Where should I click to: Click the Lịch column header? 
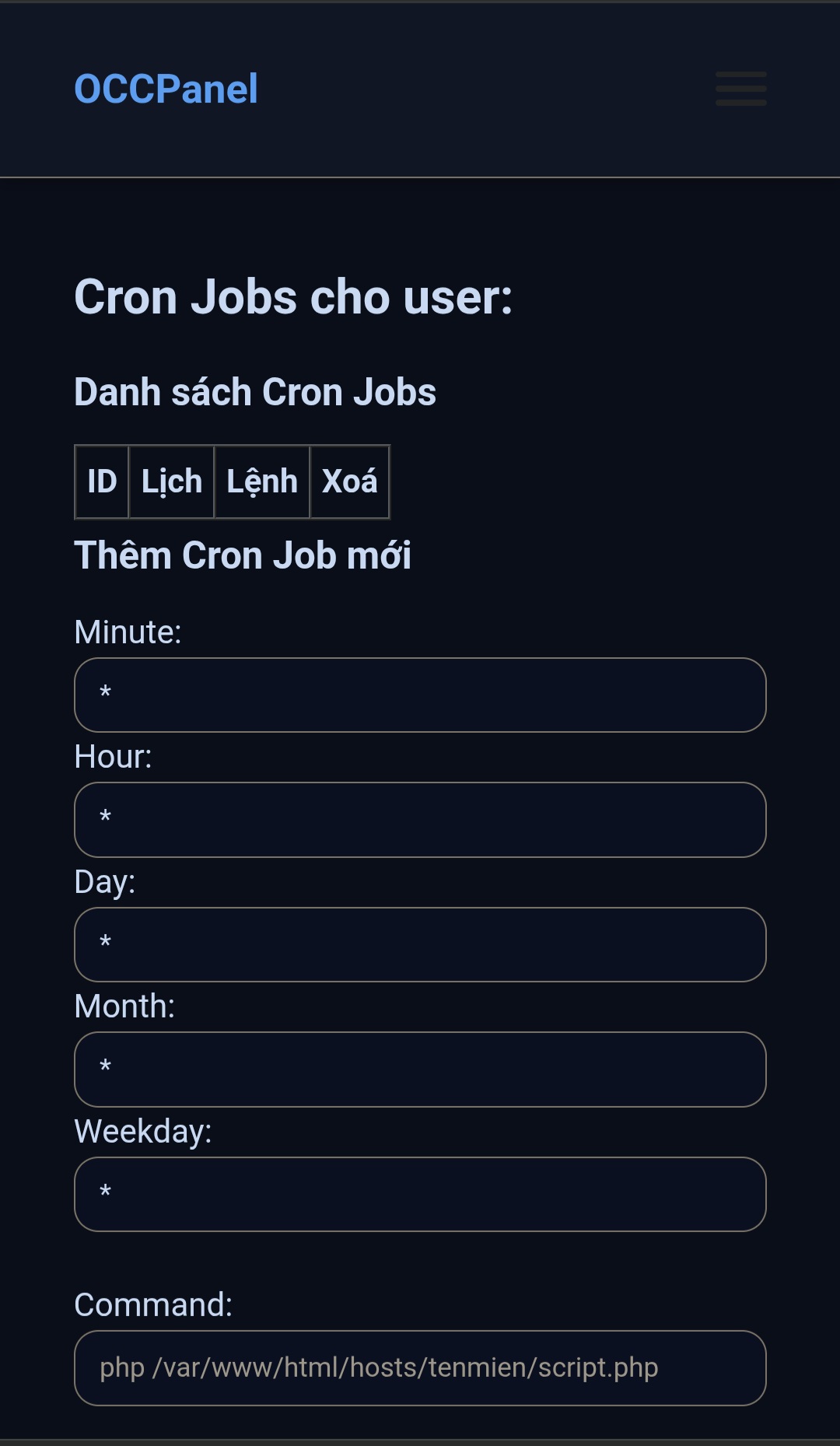coord(171,481)
